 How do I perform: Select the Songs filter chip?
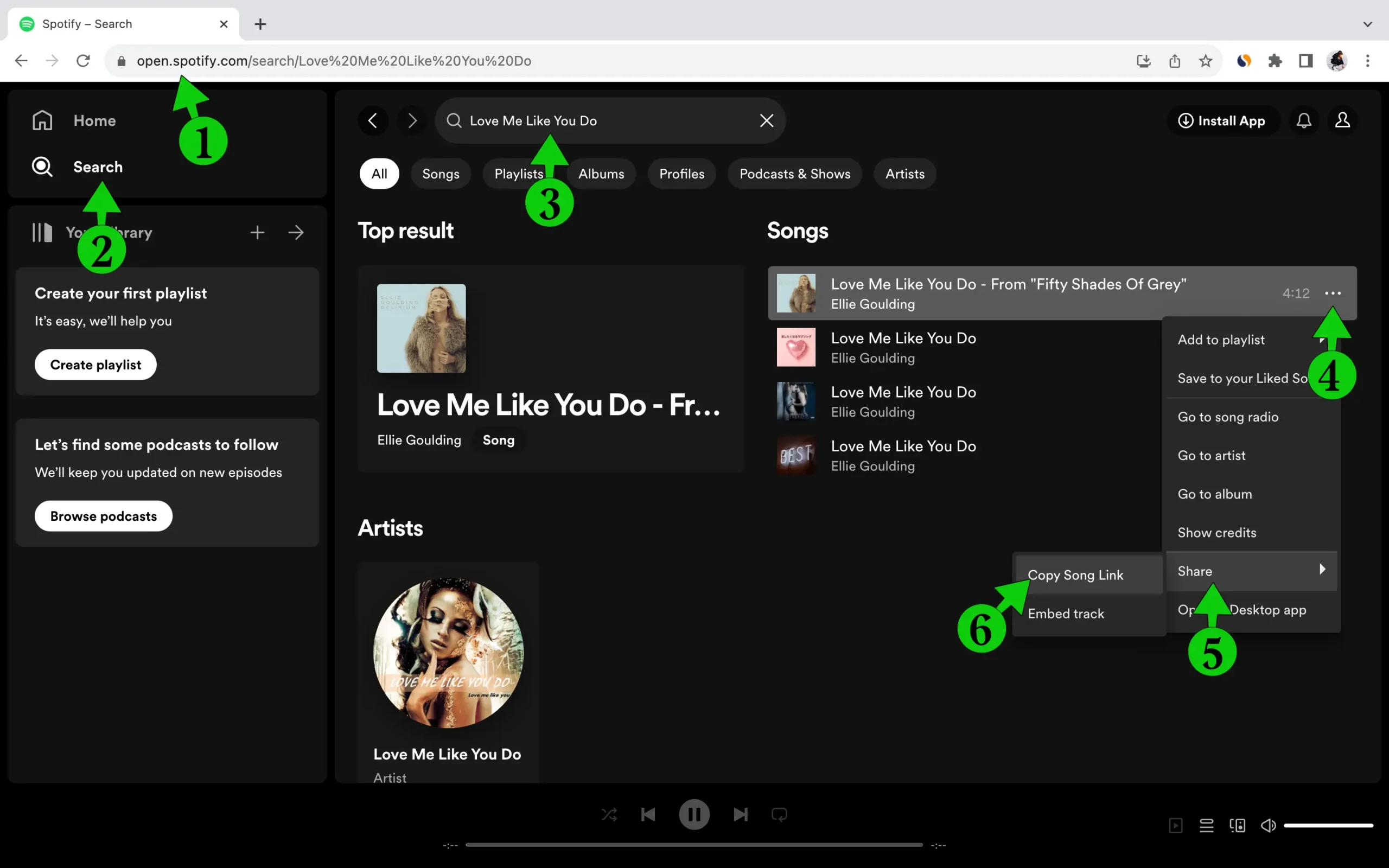point(441,174)
